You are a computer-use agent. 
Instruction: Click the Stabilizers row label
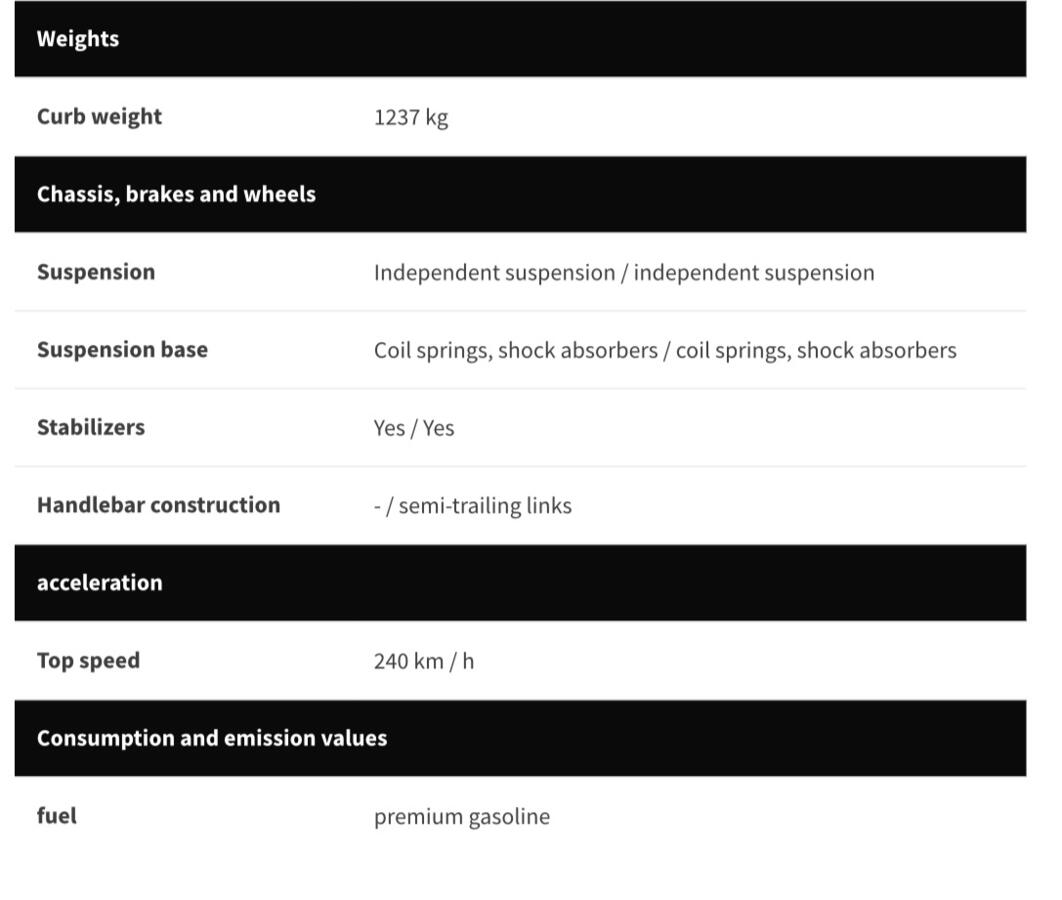91,427
